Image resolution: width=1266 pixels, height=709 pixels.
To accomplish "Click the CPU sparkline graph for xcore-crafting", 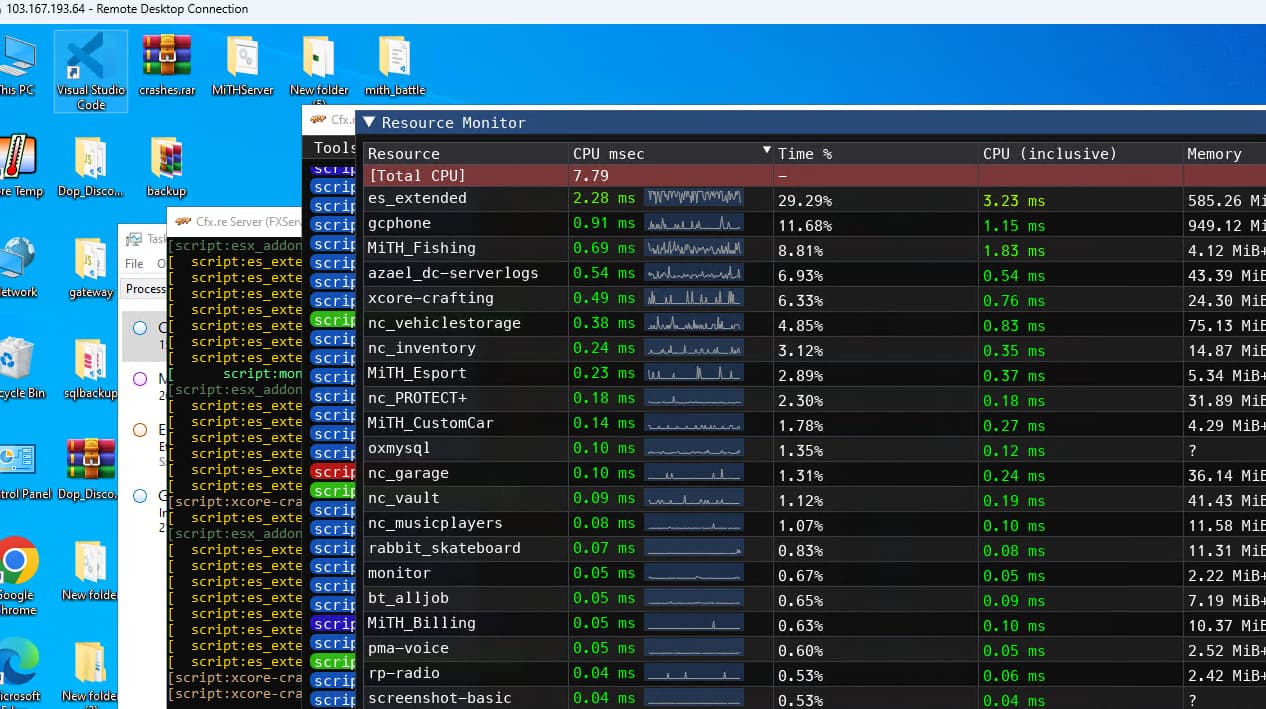I will tap(694, 297).
